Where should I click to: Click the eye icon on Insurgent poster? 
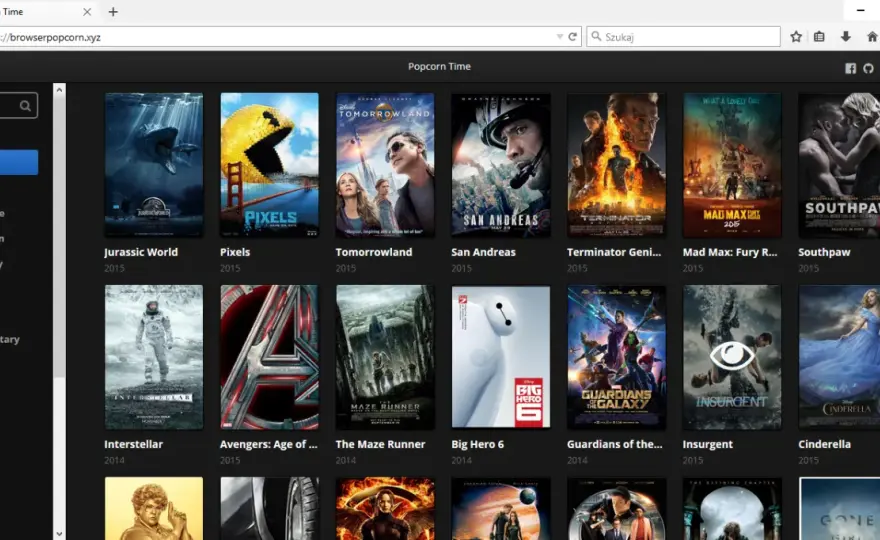tap(731, 355)
